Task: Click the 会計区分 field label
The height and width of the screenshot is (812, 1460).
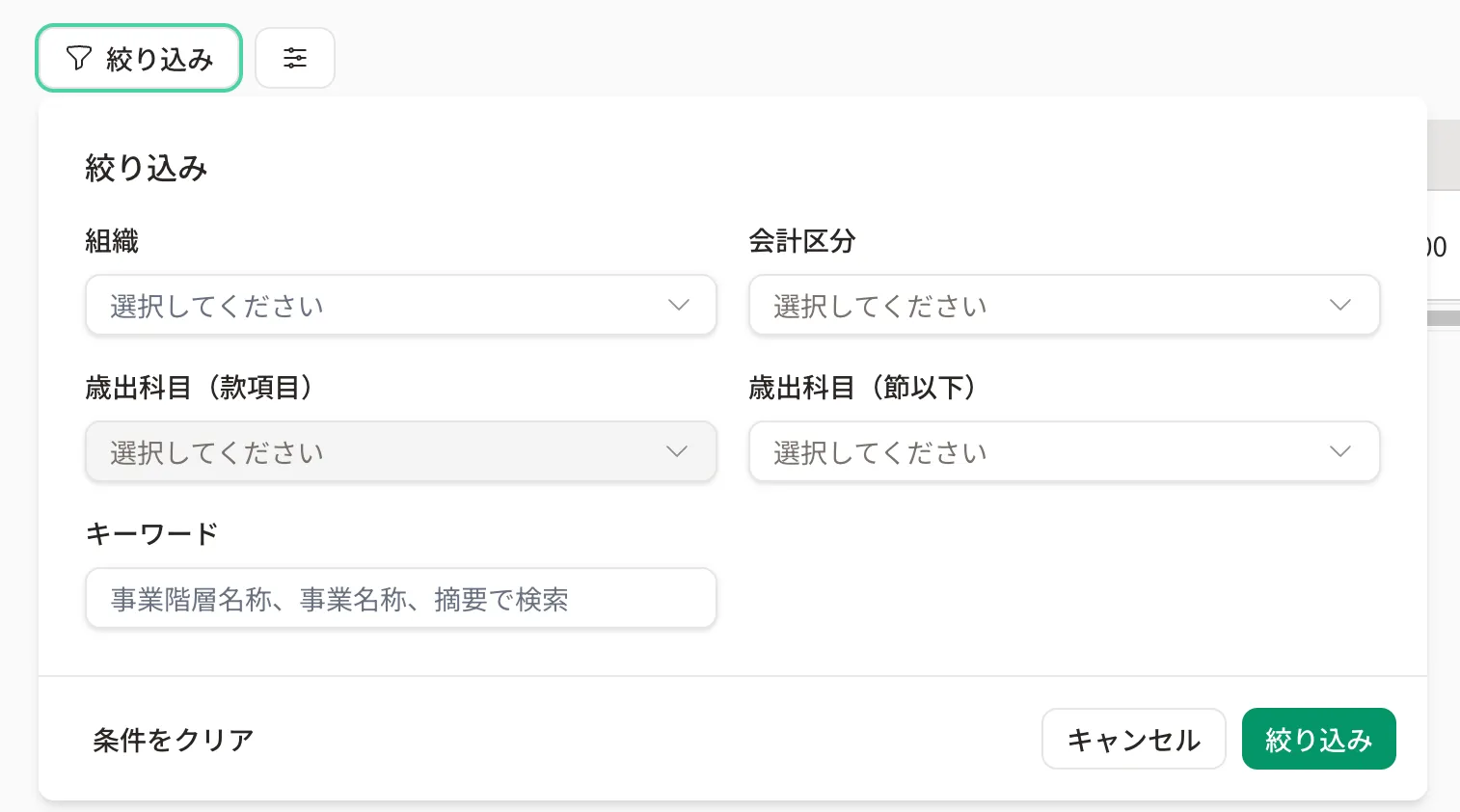Action: [x=802, y=241]
